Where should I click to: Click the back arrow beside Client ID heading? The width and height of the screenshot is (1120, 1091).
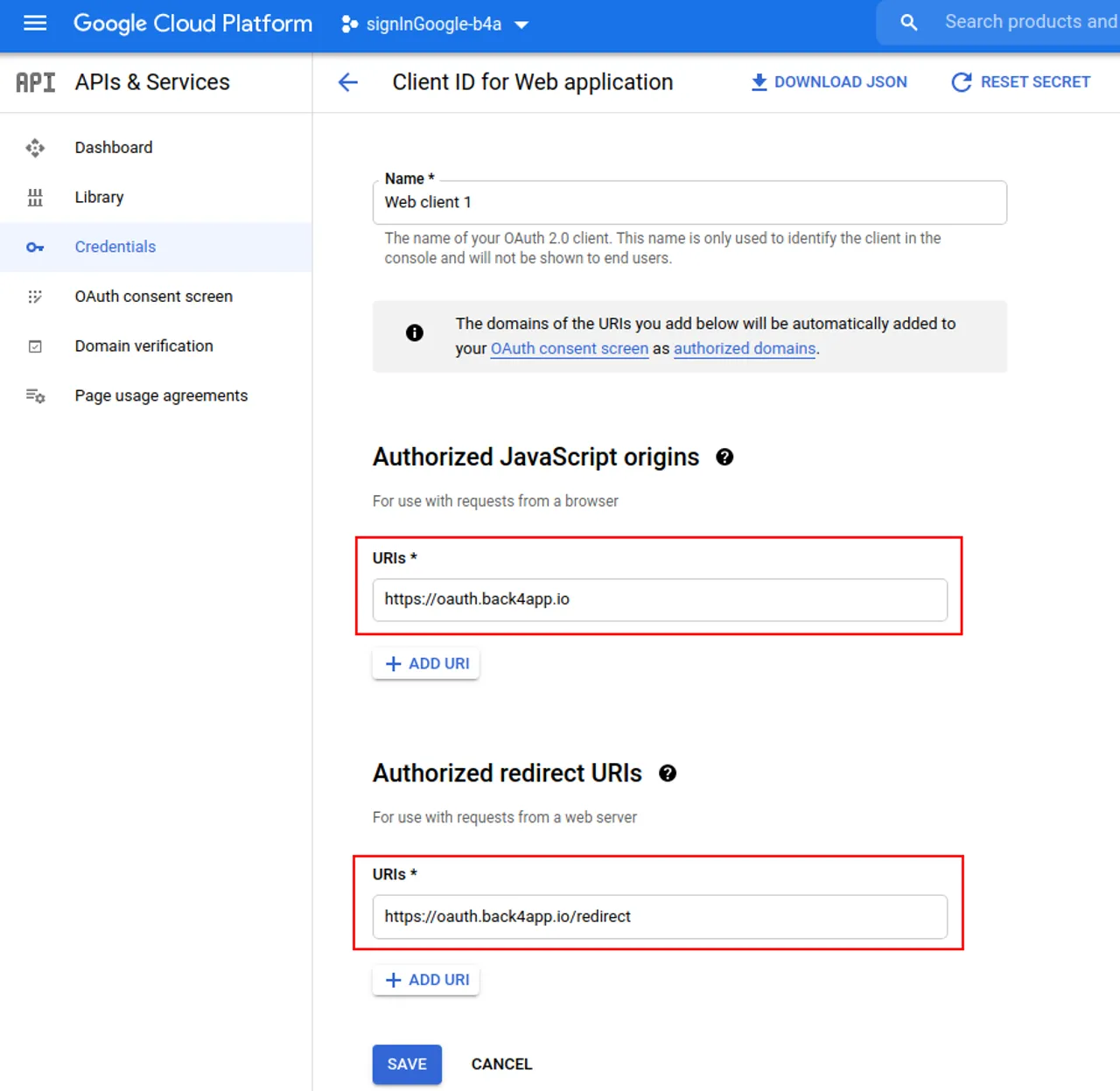pyautogui.click(x=347, y=81)
